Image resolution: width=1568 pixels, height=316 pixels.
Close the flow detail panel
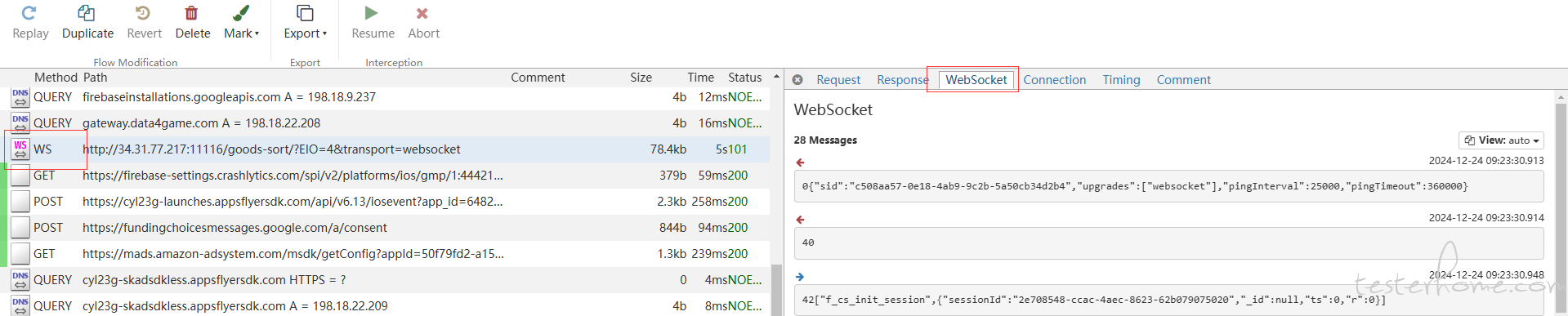(797, 80)
